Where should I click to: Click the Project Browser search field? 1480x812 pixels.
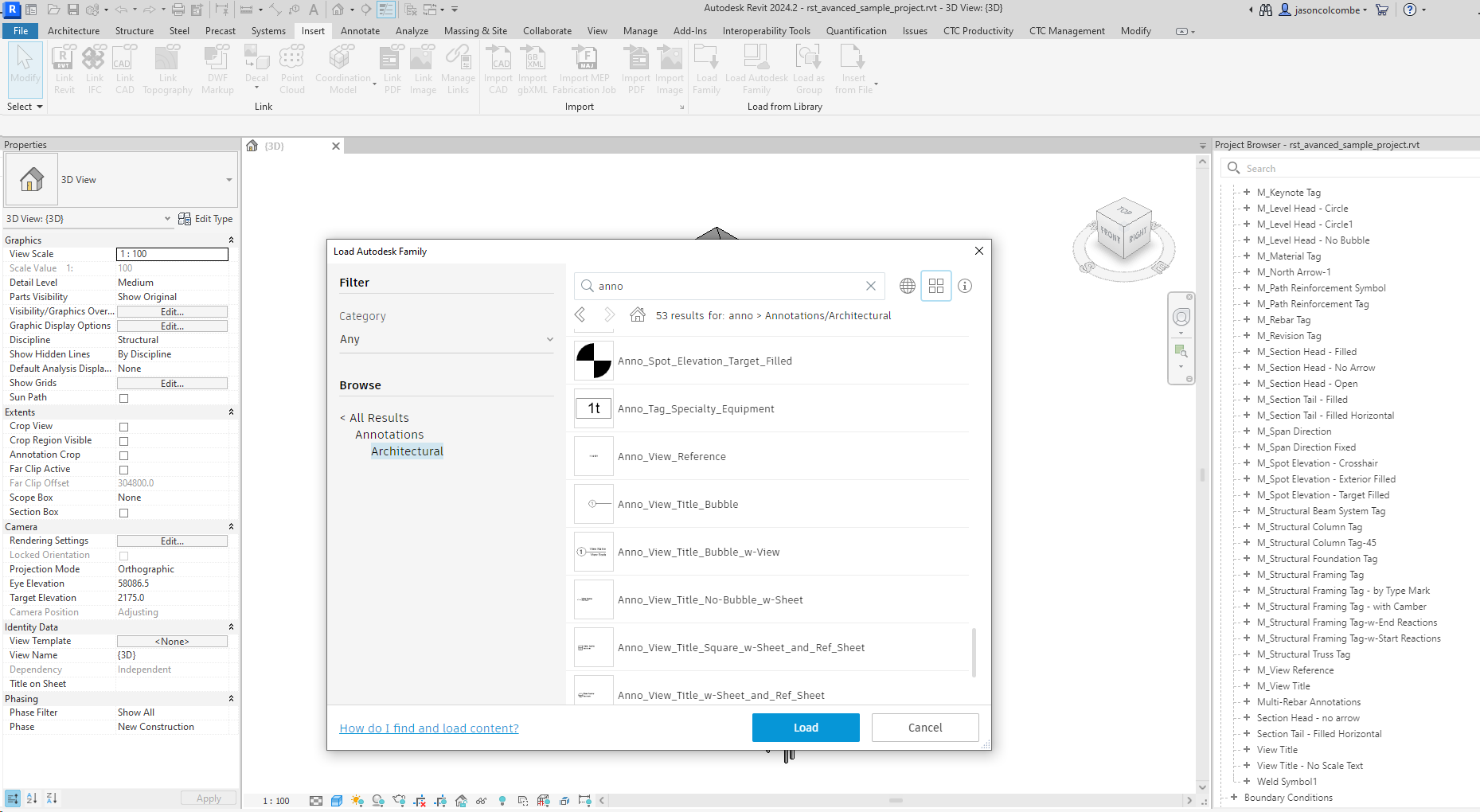1353,168
